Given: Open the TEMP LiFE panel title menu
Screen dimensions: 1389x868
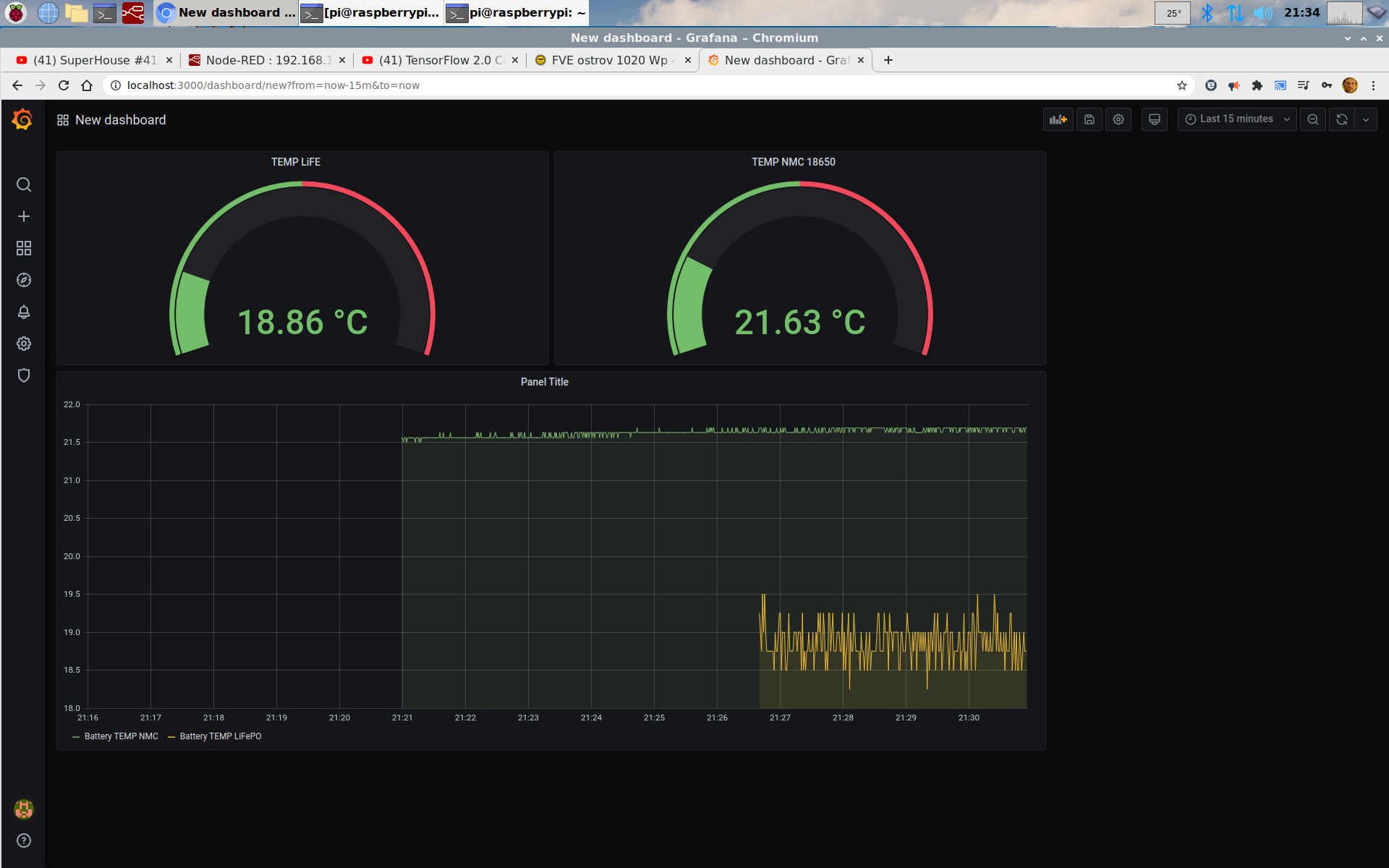Looking at the screenshot, I should (296, 162).
